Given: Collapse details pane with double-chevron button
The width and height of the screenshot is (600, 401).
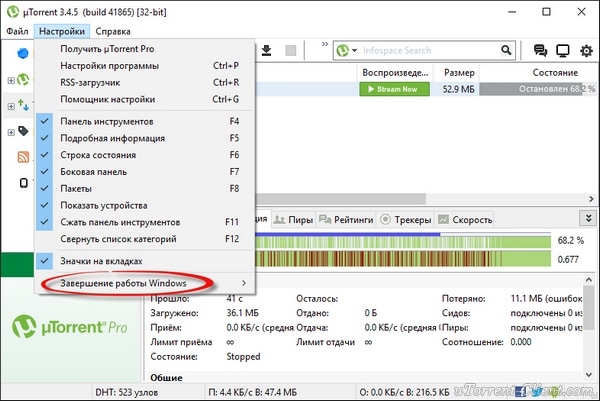Looking at the screenshot, I should [x=589, y=218].
